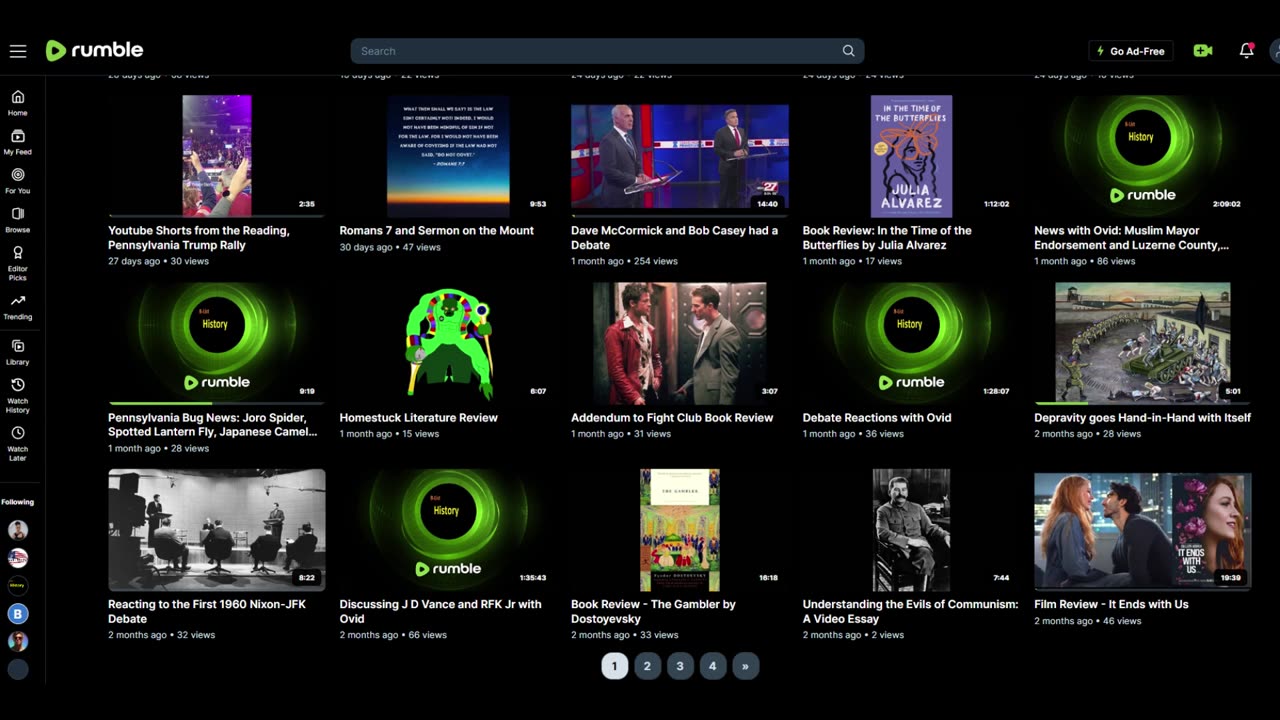Open 'News with Ovid: Muslim Mayor Endorsement' title
The width and height of the screenshot is (1280, 720).
coord(1132,238)
